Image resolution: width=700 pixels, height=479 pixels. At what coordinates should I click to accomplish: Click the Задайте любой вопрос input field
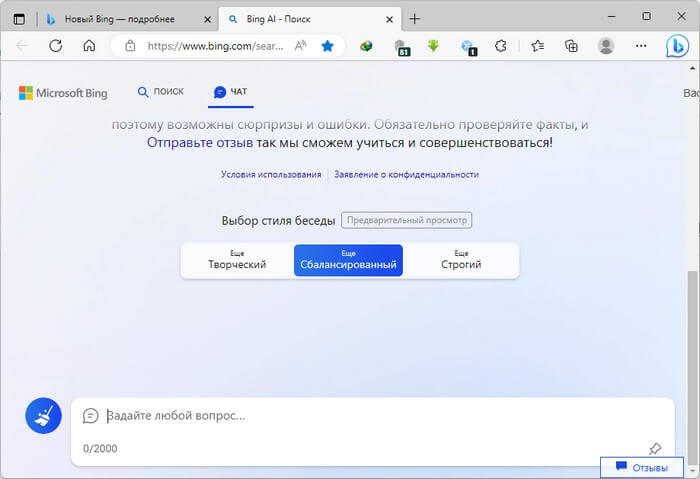click(x=370, y=416)
